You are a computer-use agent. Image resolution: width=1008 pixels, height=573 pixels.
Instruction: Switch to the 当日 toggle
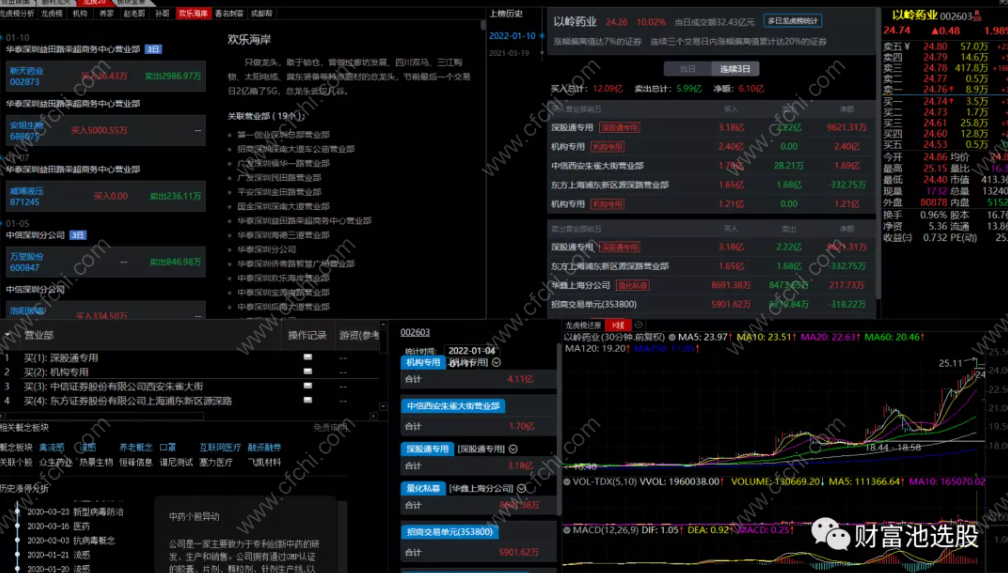coord(688,69)
